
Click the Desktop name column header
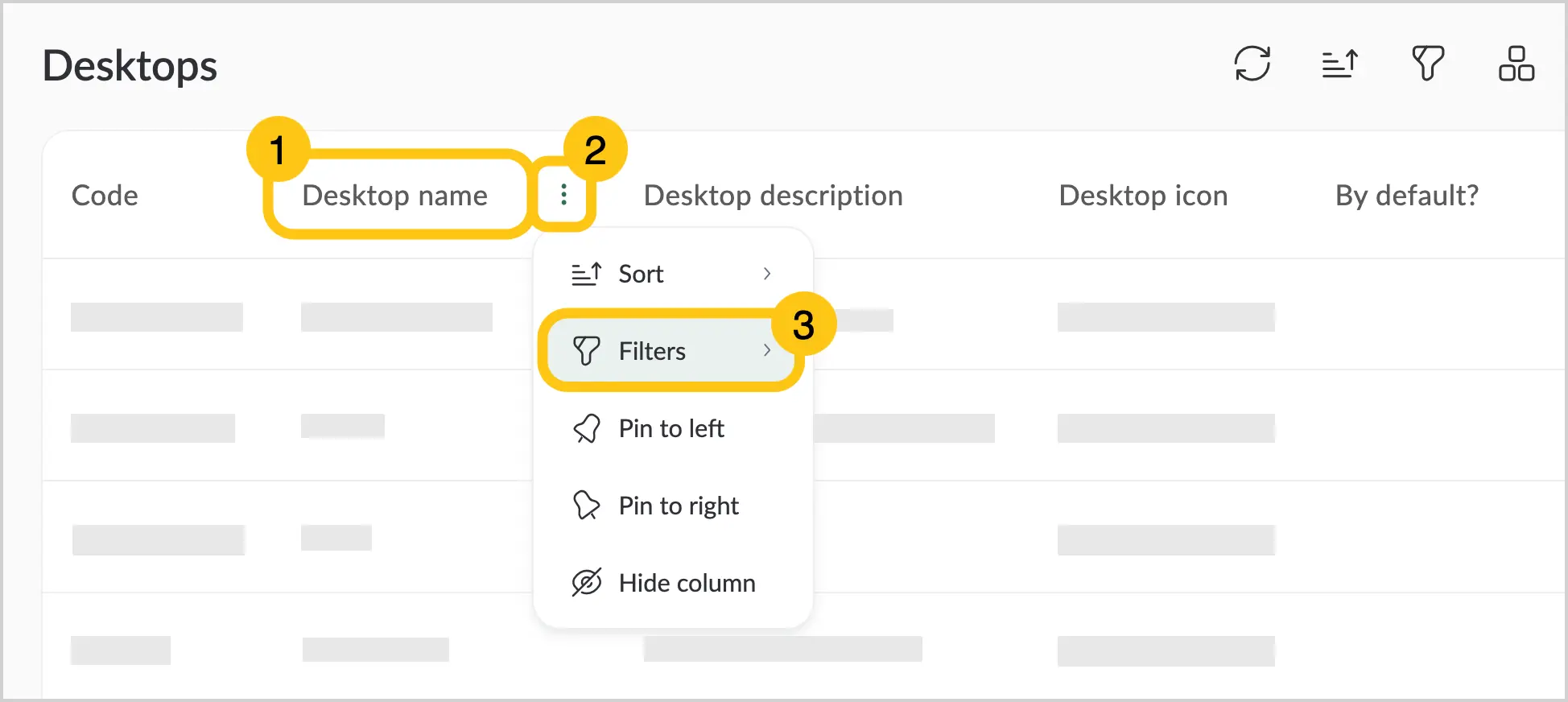[x=394, y=196]
